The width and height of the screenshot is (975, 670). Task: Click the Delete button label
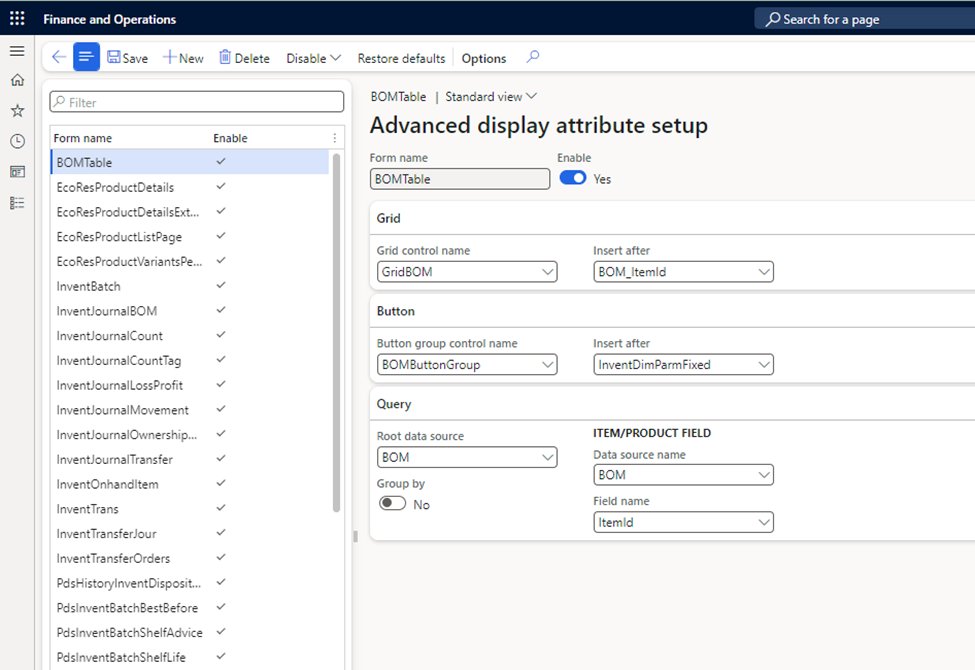tap(252, 58)
